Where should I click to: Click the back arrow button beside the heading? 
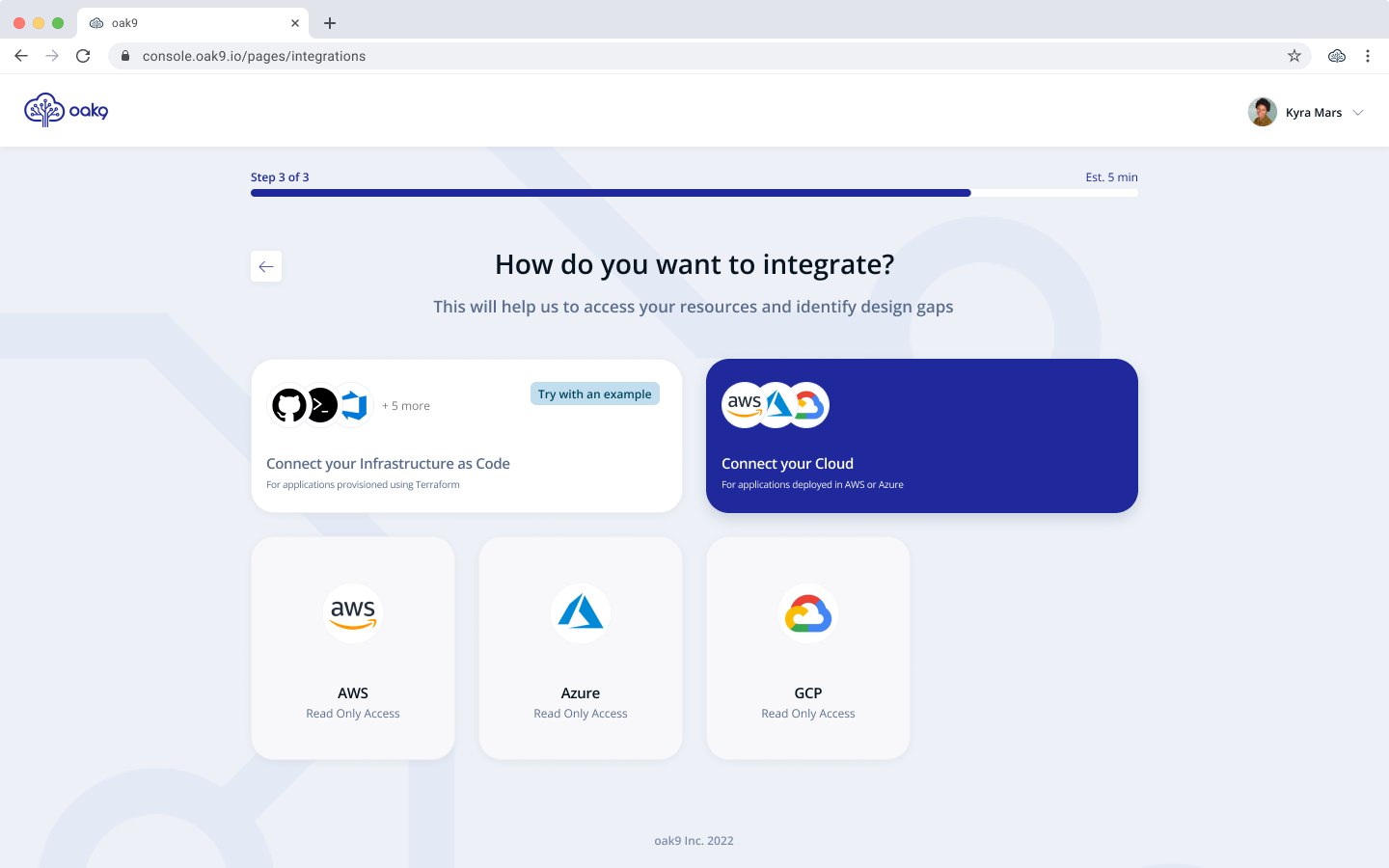point(266,266)
